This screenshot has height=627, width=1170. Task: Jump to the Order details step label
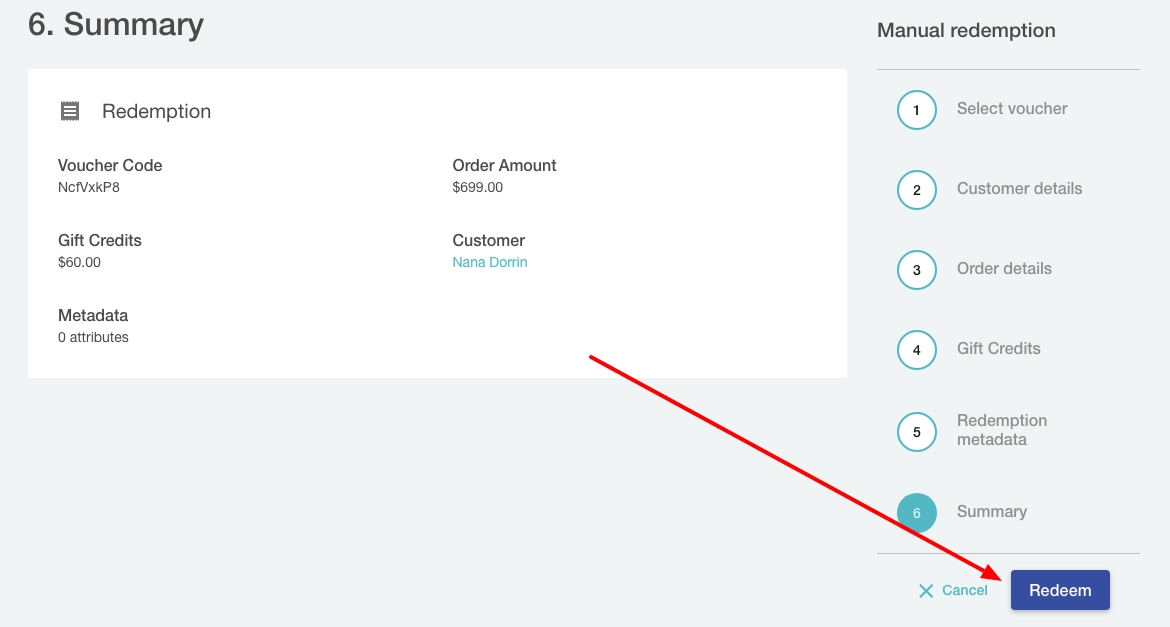[x=1004, y=269]
